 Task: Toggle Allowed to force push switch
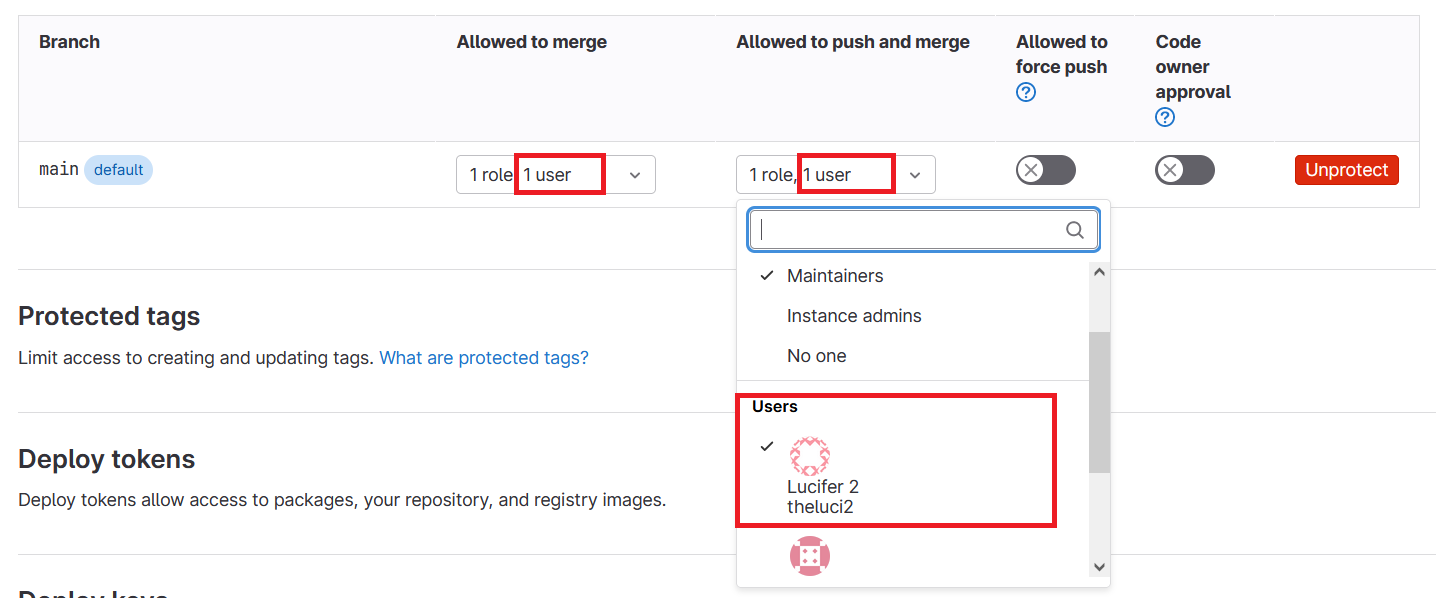click(1045, 170)
